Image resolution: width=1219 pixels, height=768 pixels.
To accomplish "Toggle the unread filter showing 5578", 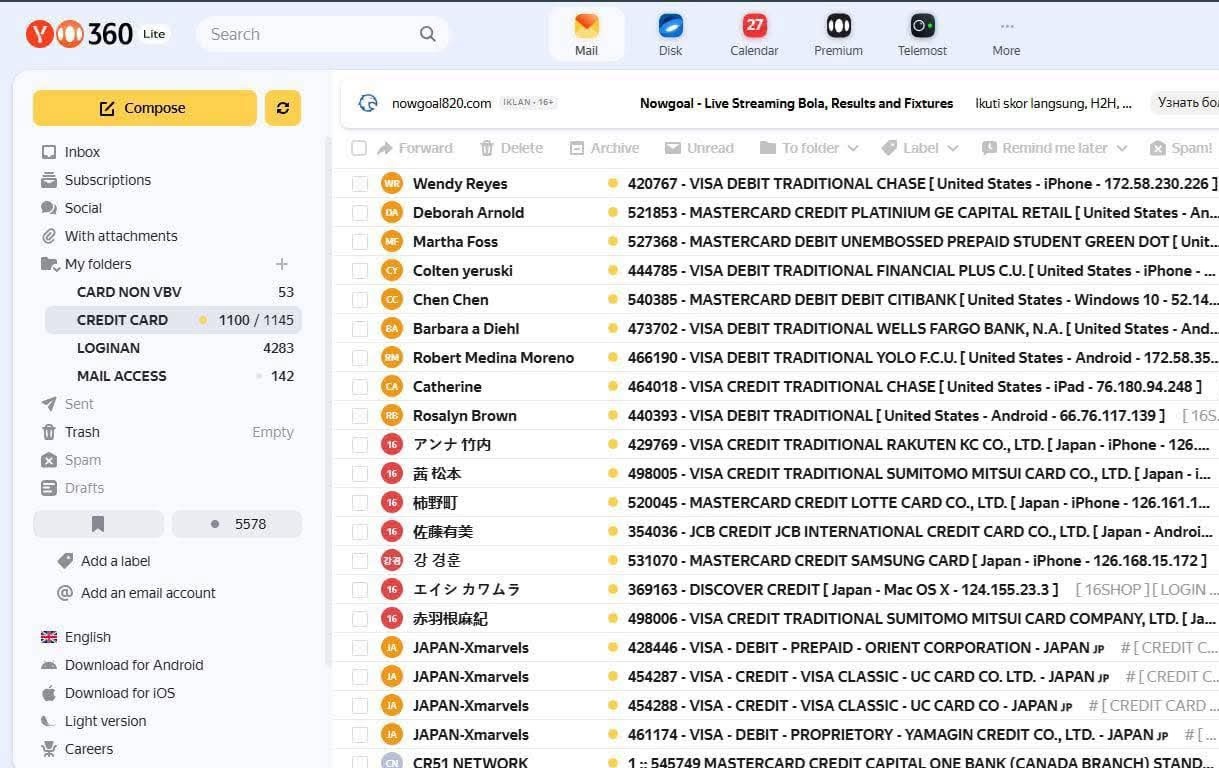I will [x=237, y=524].
